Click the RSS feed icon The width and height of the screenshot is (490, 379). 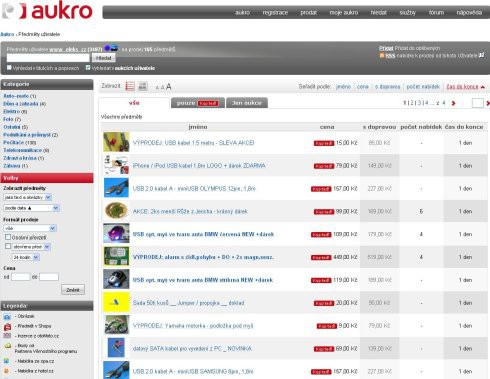click(382, 55)
